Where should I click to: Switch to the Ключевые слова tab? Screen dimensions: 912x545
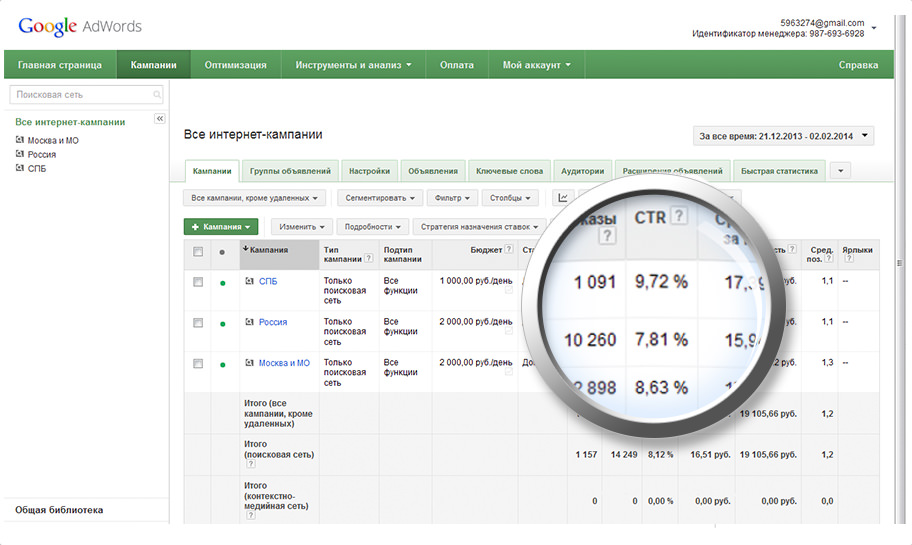(509, 171)
